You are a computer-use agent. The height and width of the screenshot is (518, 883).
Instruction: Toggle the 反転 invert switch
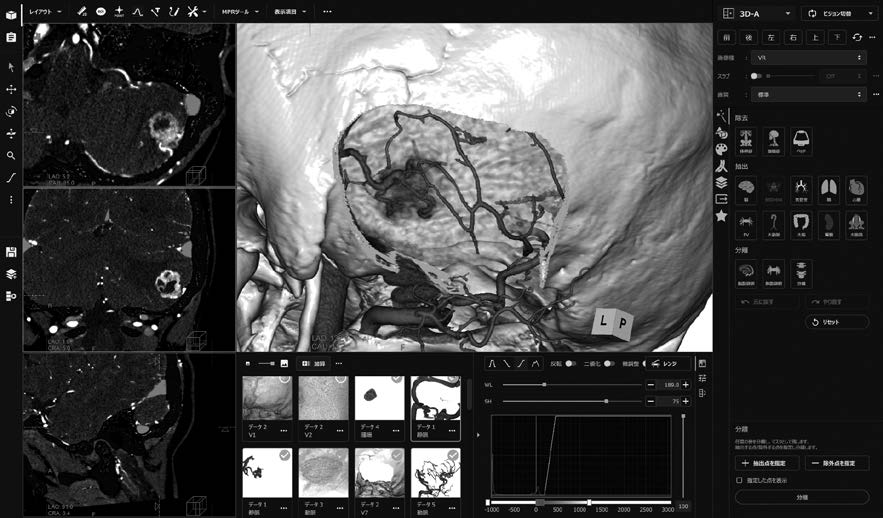click(x=570, y=364)
